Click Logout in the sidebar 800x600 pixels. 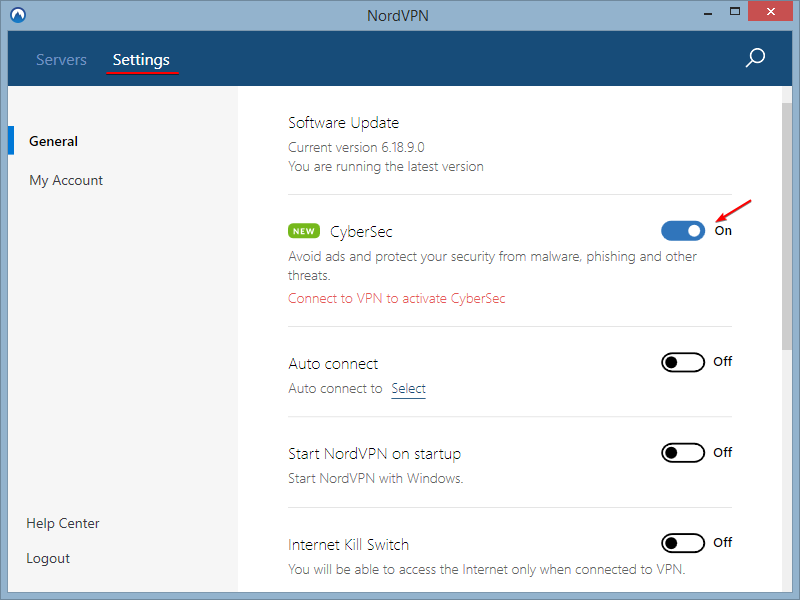coord(48,558)
